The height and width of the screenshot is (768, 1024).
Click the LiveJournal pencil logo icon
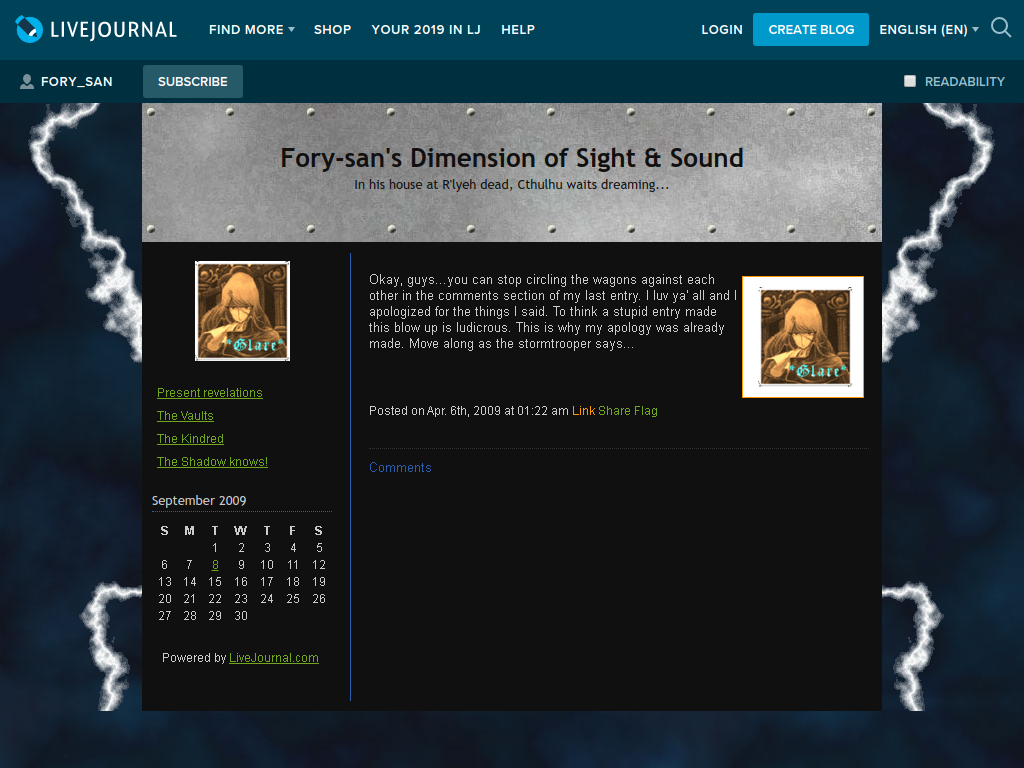[x=29, y=29]
